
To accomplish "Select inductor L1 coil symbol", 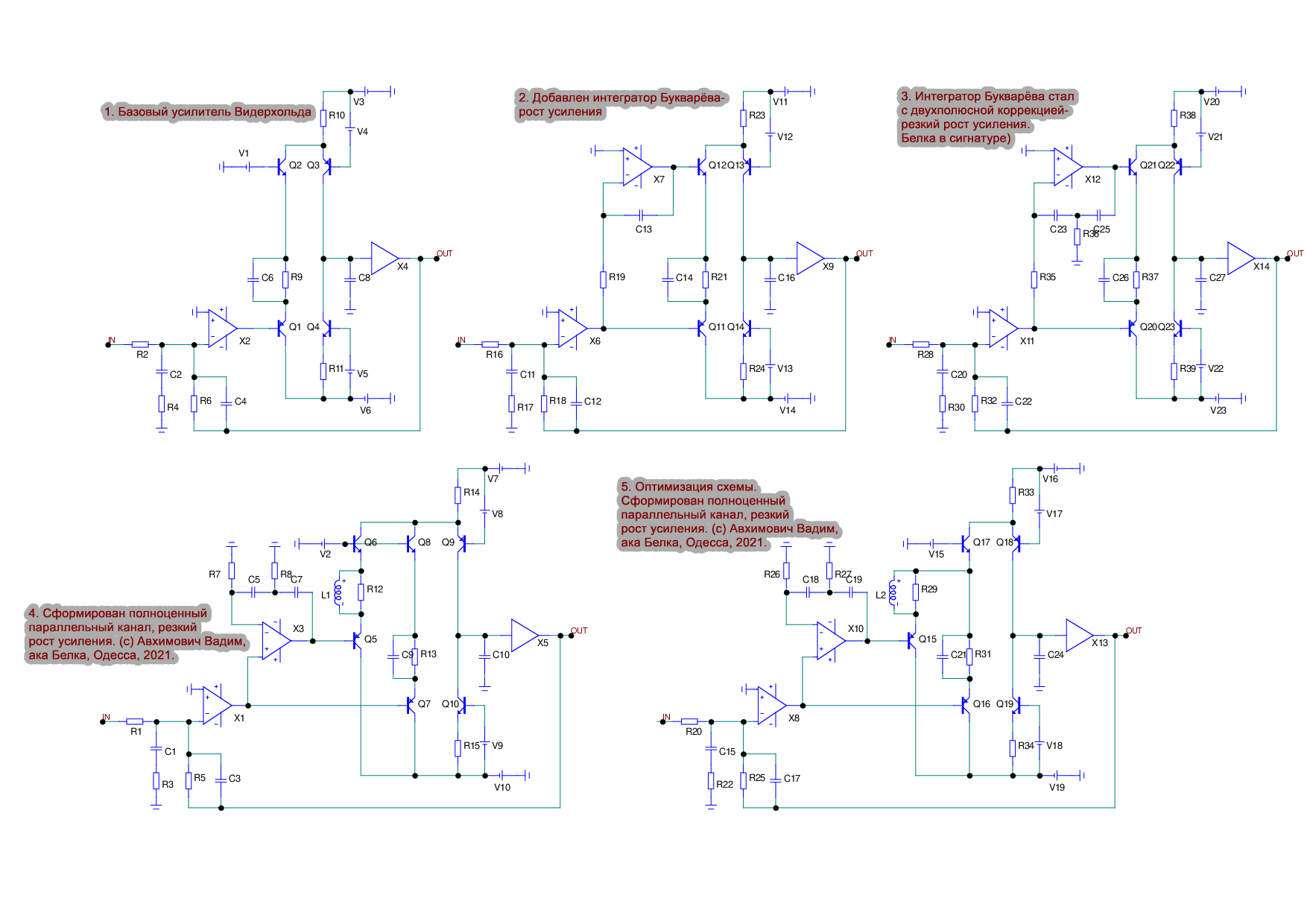I will coord(338,592).
